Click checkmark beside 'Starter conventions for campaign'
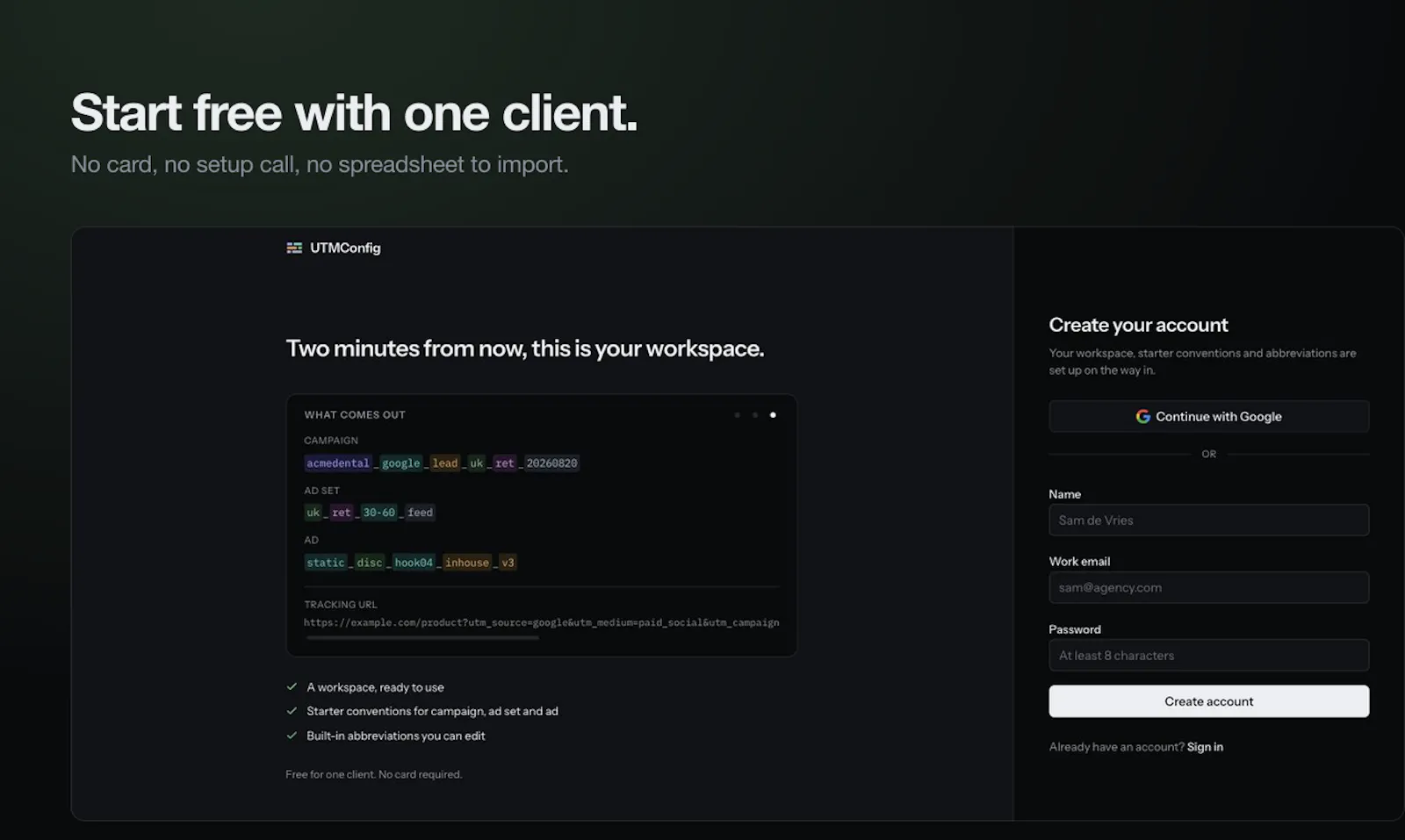Image resolution: width=1405 pixels, height=840 pixels. coord(292,711)
